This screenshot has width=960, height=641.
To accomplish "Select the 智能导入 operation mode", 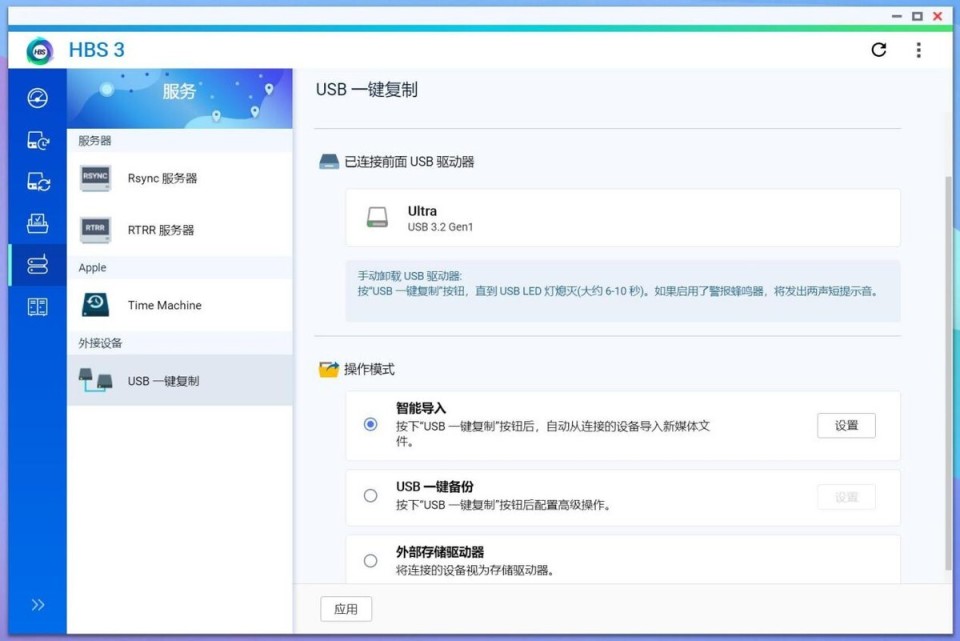I will (370, 425).
